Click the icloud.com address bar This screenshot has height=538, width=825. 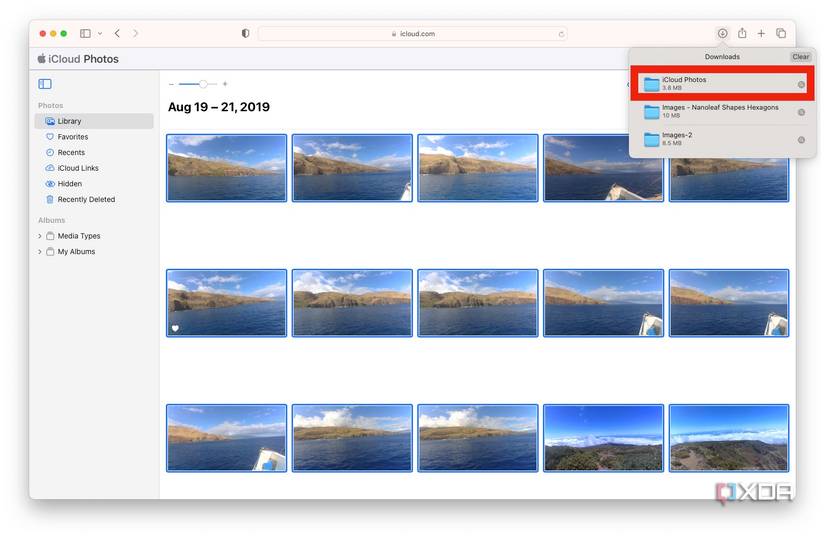point(412,34)
